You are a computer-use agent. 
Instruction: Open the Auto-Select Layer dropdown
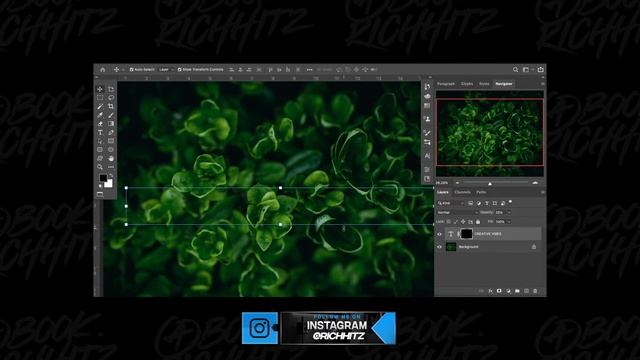[x=166, y=70]
